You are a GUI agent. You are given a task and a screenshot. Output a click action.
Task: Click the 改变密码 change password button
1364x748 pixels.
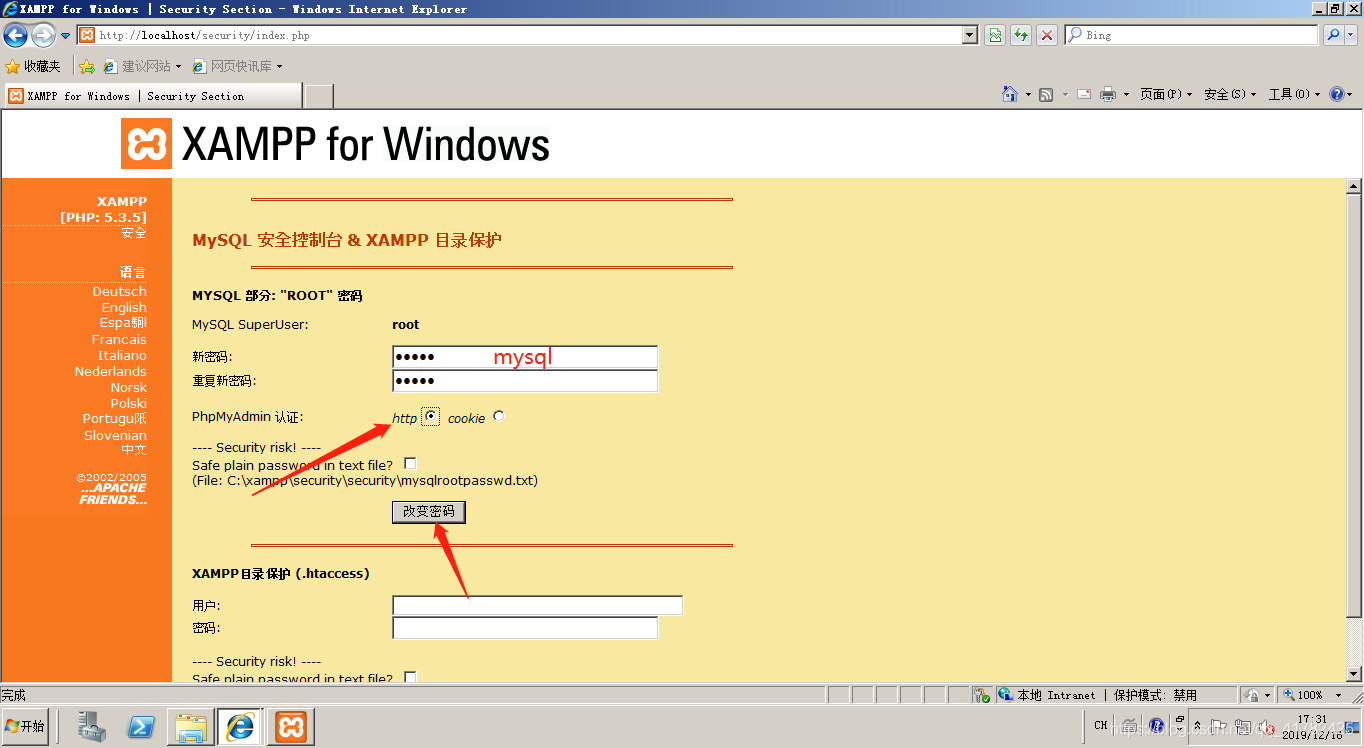coord(429,511)
